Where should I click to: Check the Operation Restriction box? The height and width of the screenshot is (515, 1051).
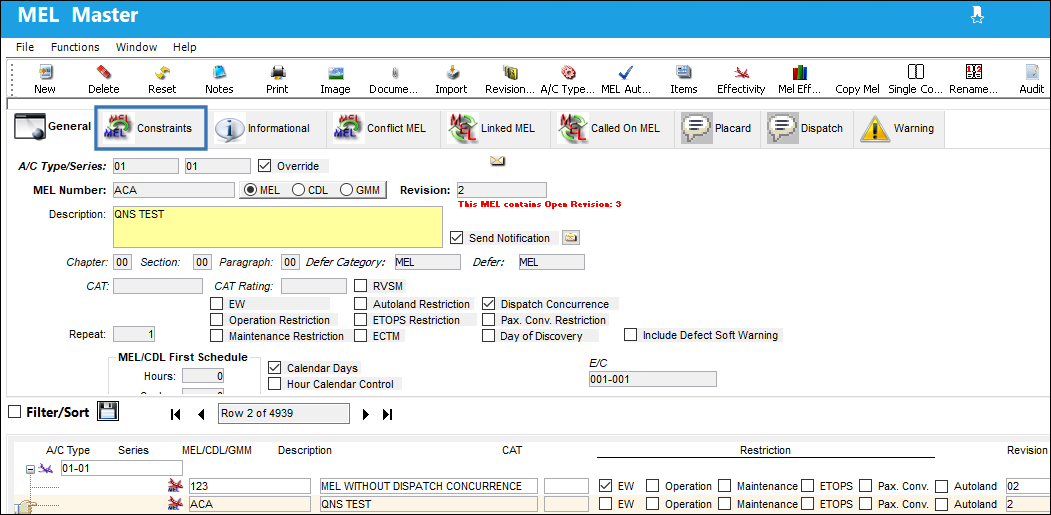point(217,320)
